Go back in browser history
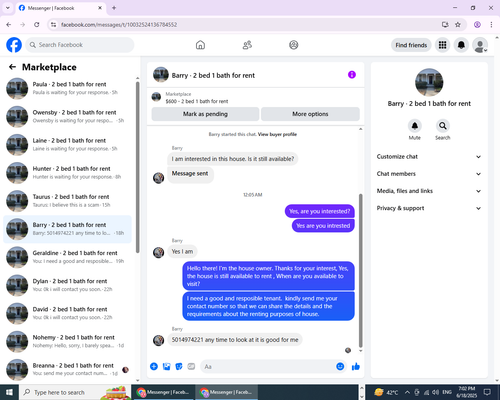Image resolution: width=500 pixels, height=400 pixels. (x=9, y=24)
